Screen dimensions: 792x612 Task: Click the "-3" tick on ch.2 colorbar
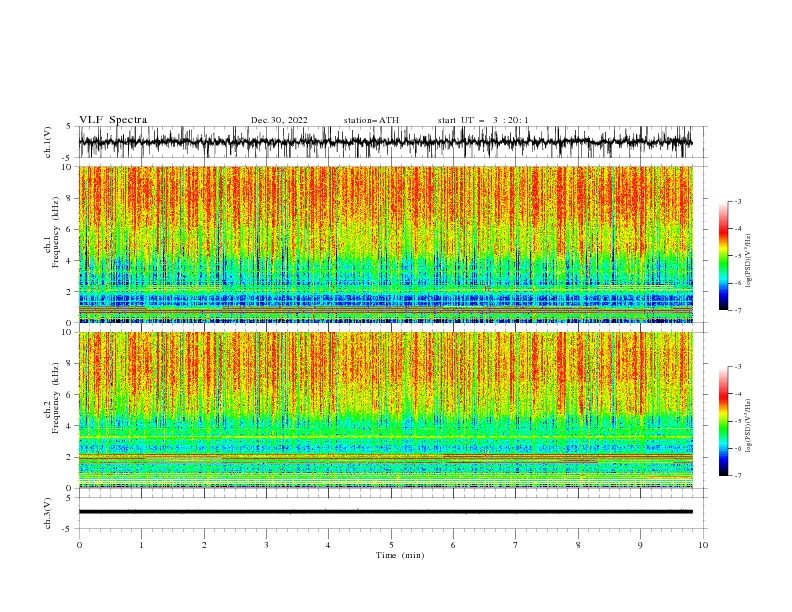click(738, 367)
